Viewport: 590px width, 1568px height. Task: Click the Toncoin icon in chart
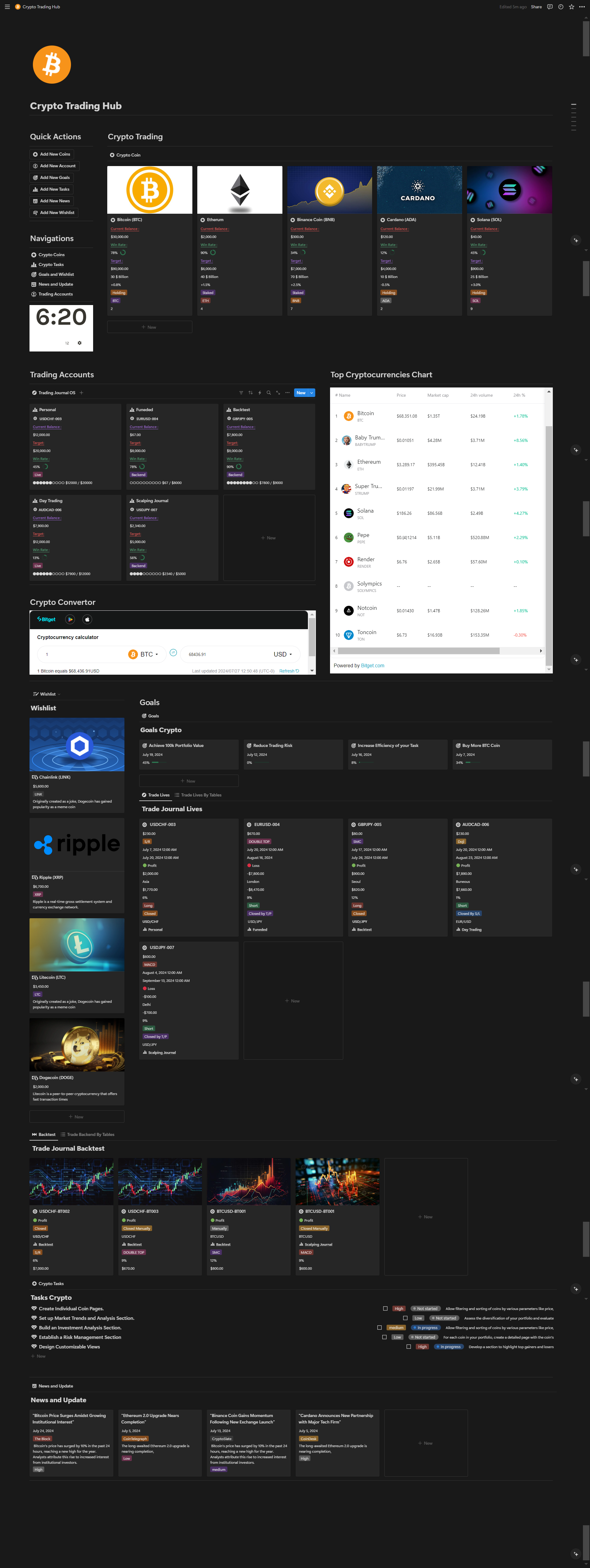[x=348, y=635]
